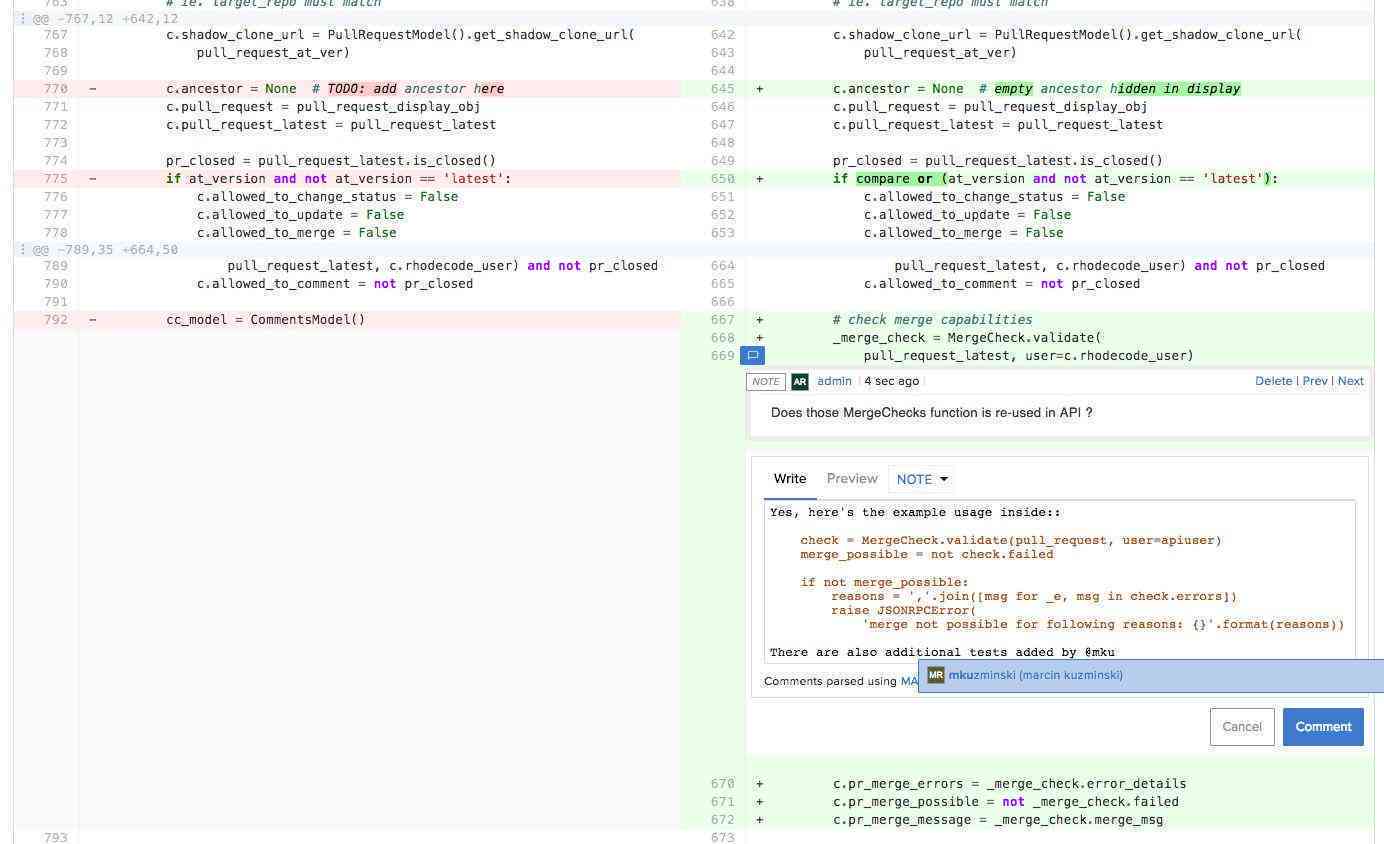Open the admin user profile link
This screenshot has height=844, width=1384.
click(x=834, y=381)
